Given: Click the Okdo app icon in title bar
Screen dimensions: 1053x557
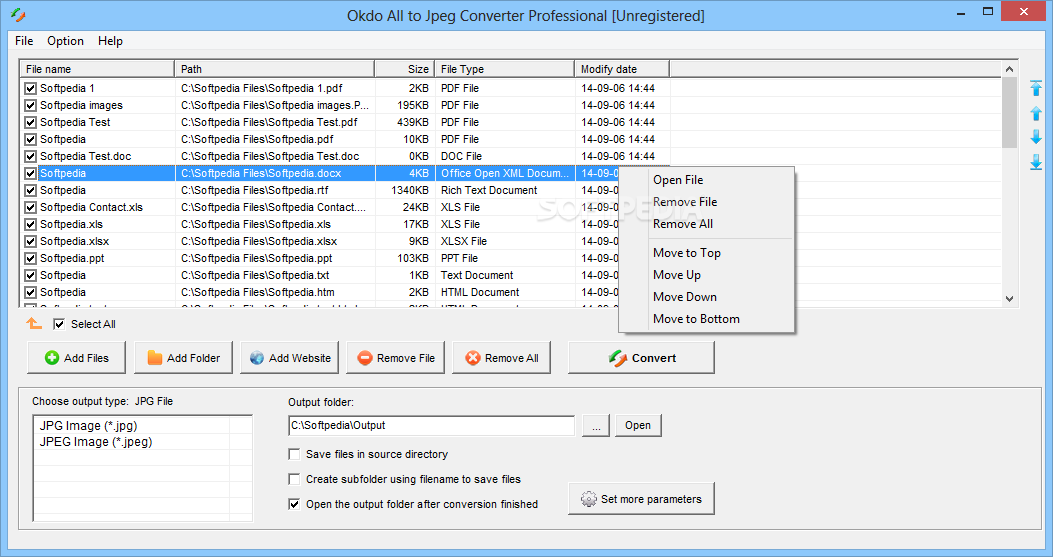Looking at the screenshot, I should point(17,15).
